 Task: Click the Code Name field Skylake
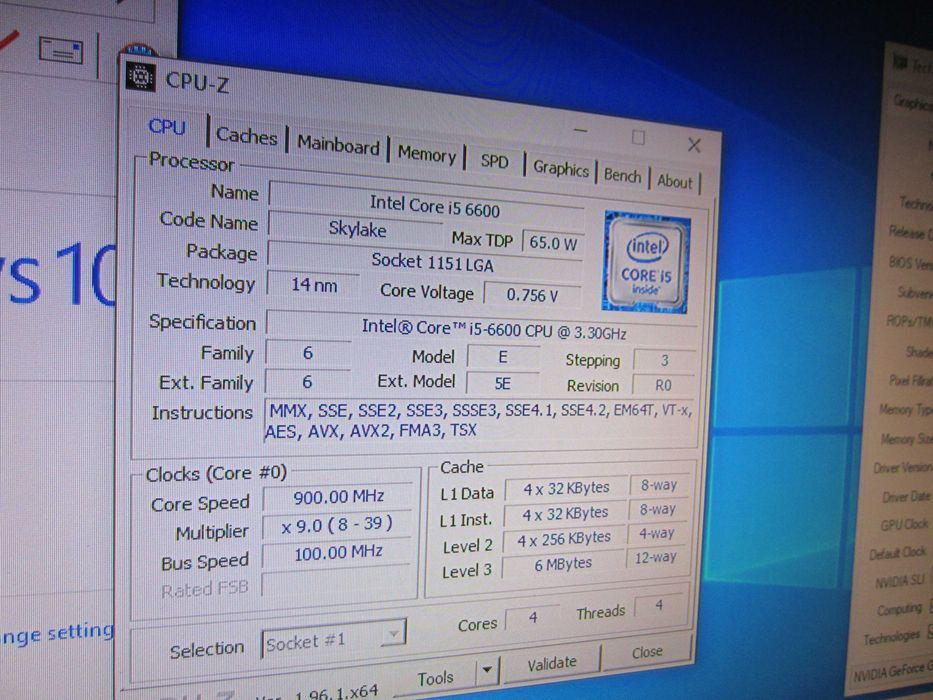[x=356, y=229]
